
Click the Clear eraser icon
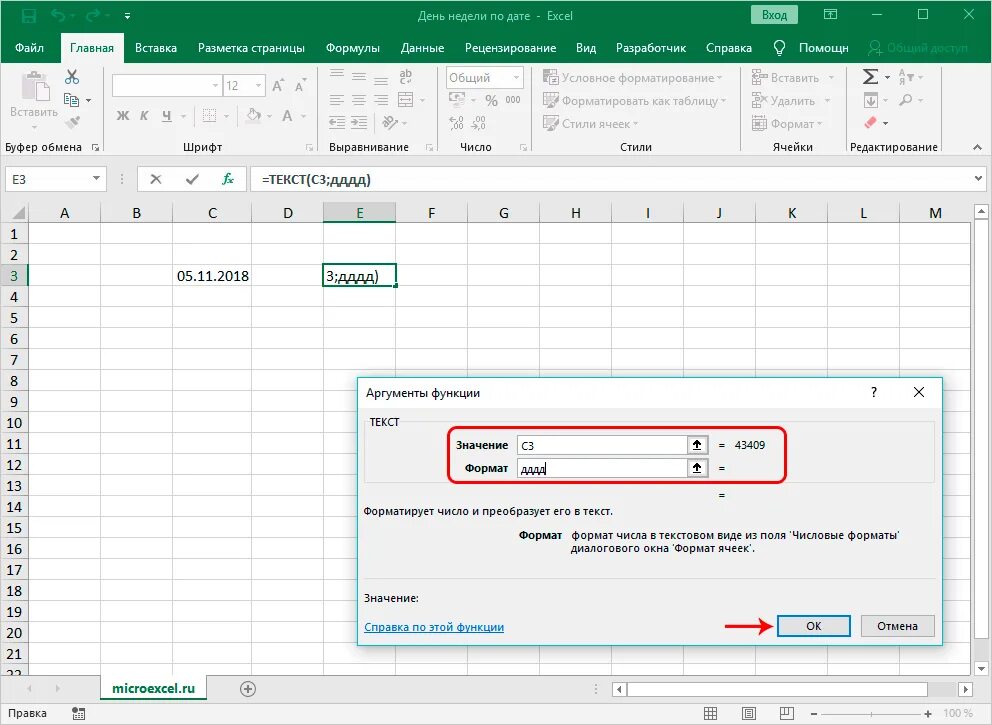tap(871, 123)
